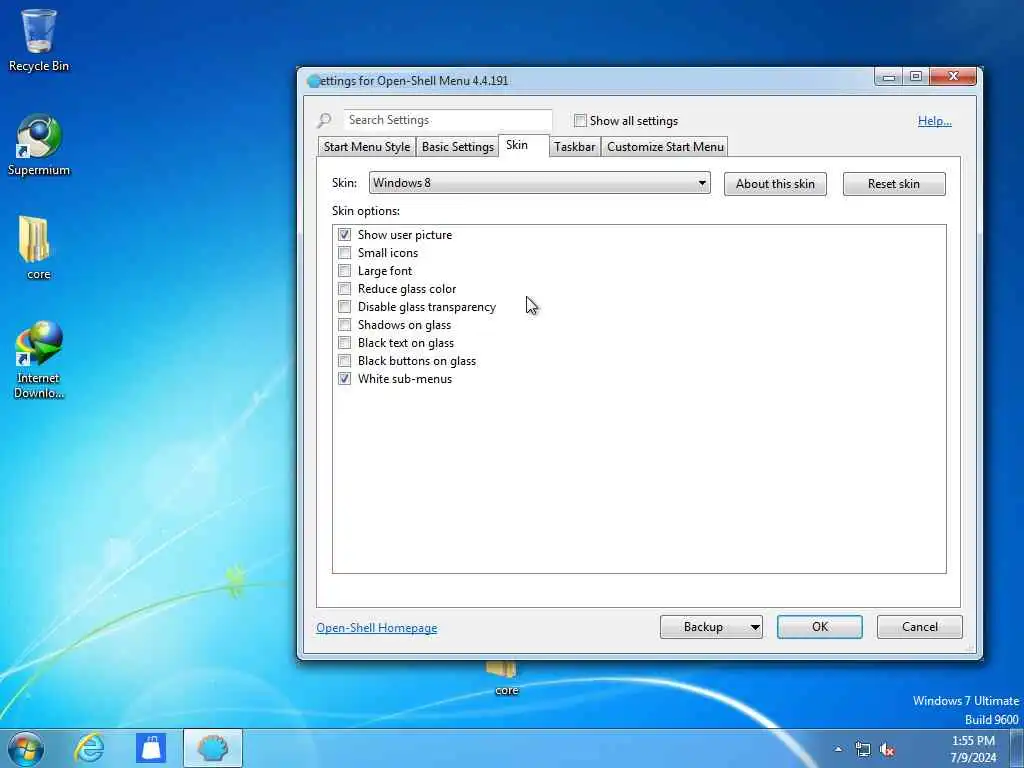Viewport: 1024px width, 768px height.
Task: Click the Show desktop strip in the taskbar
Action: pyautogui.click(x=1017, y=748)
